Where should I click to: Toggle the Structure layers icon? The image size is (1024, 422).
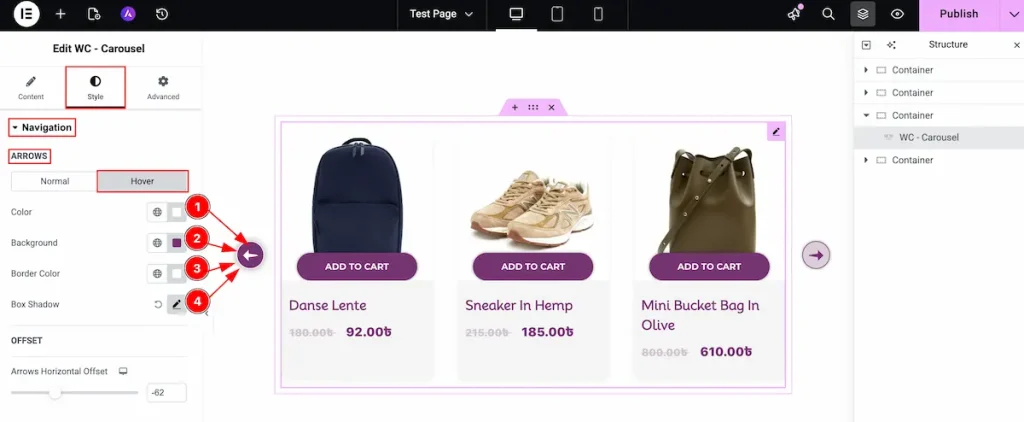click(x=862, y=14)
